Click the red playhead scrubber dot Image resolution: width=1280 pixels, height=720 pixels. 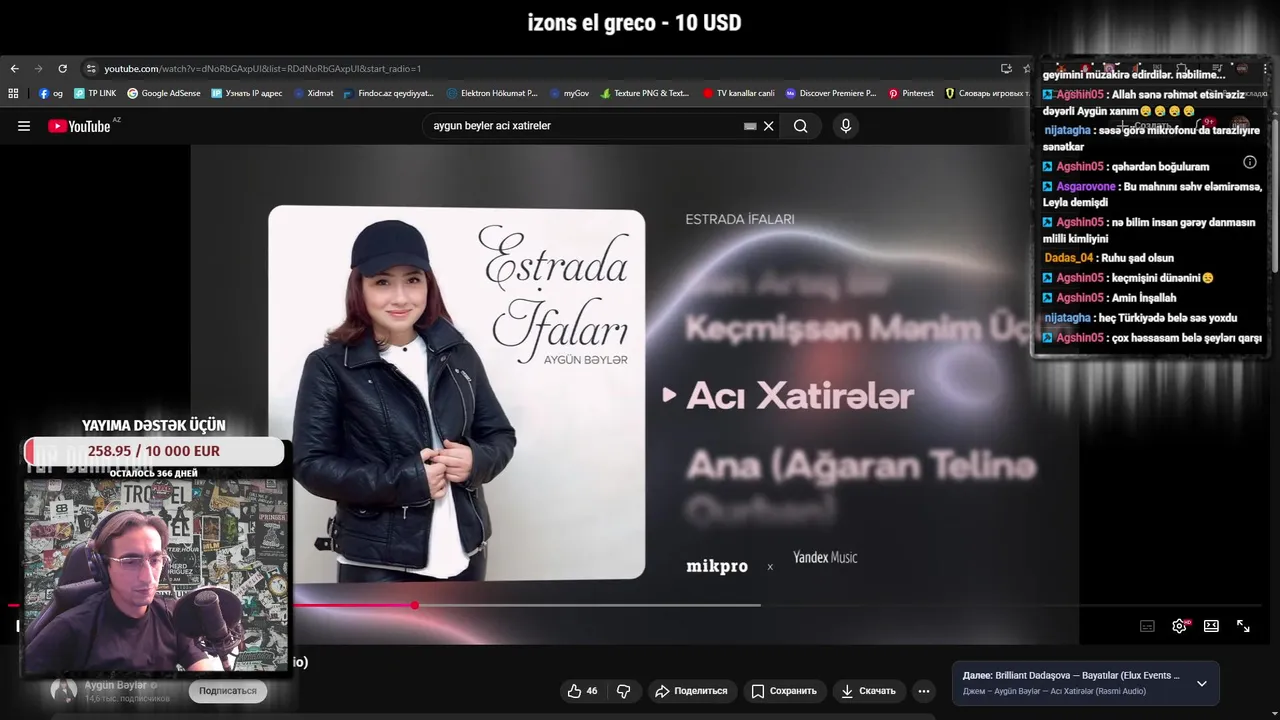pos(414,605)
